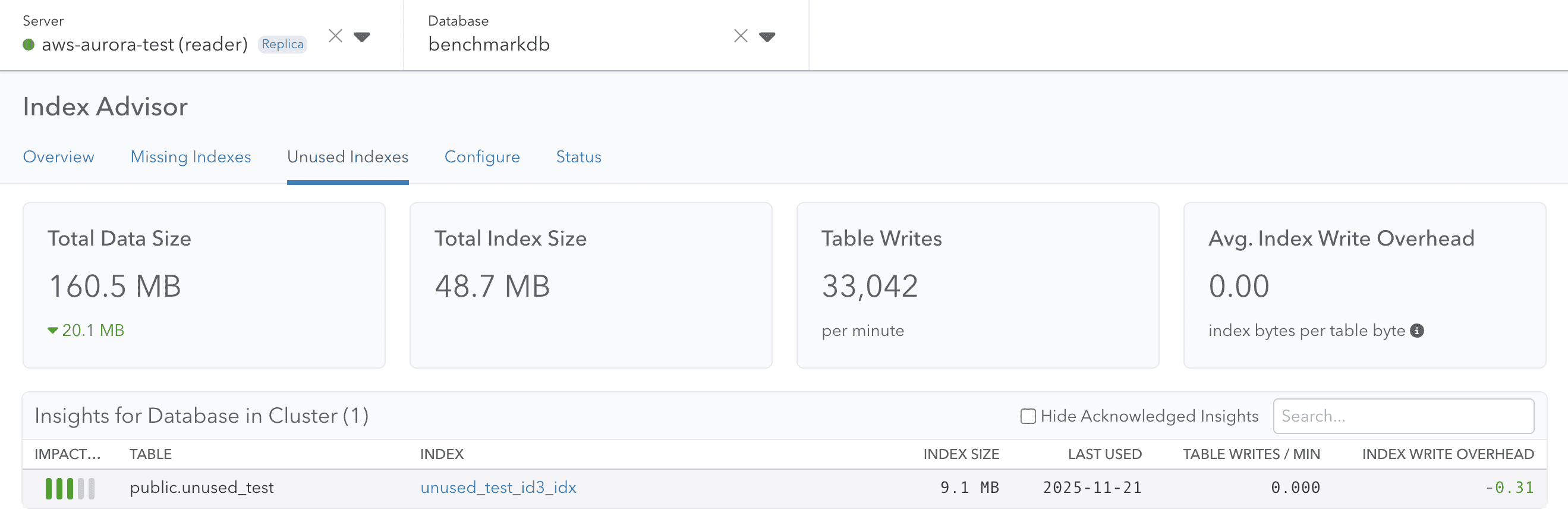The image size is (1568, 528).
Task: Switch to the Overview tab
Action: click(x=58, y=157)
